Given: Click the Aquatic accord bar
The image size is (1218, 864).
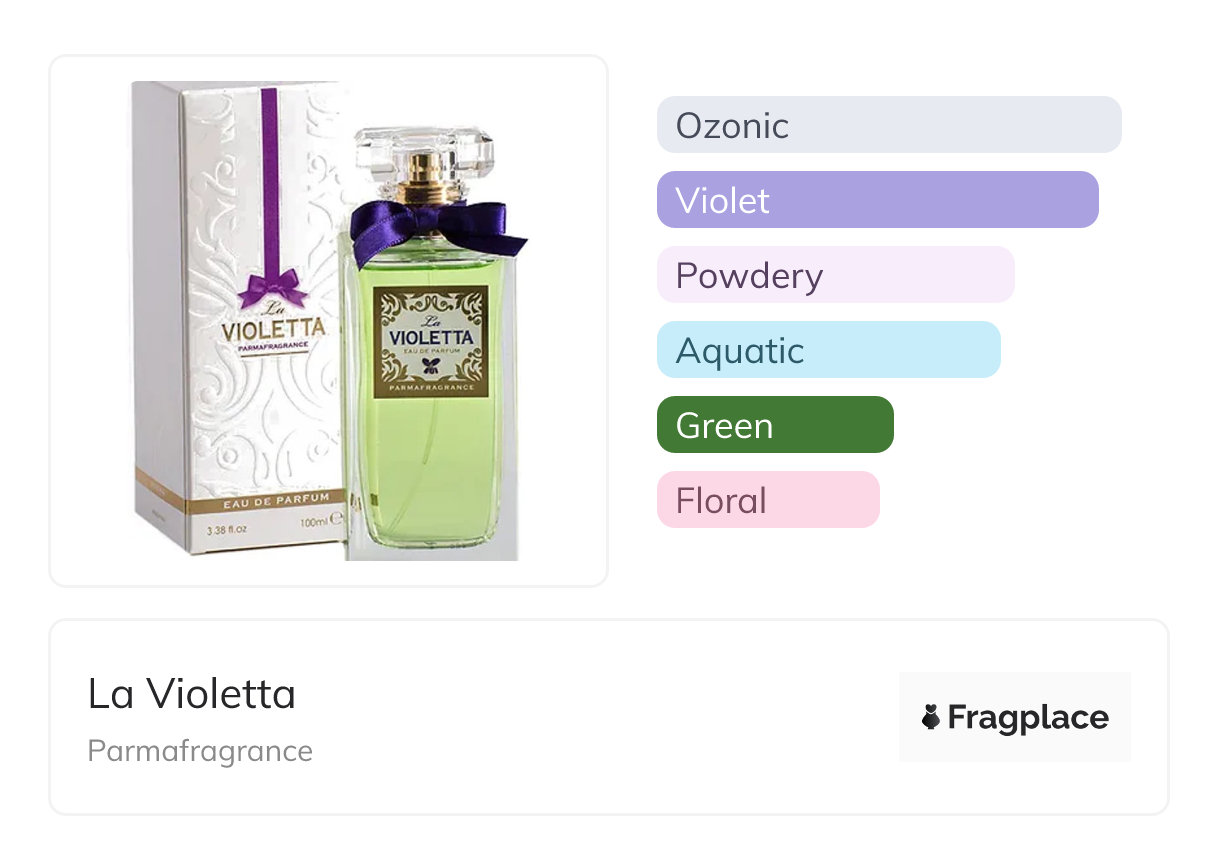Looking at the screenshot, I should pyautogui.click(x=828, y=350).
